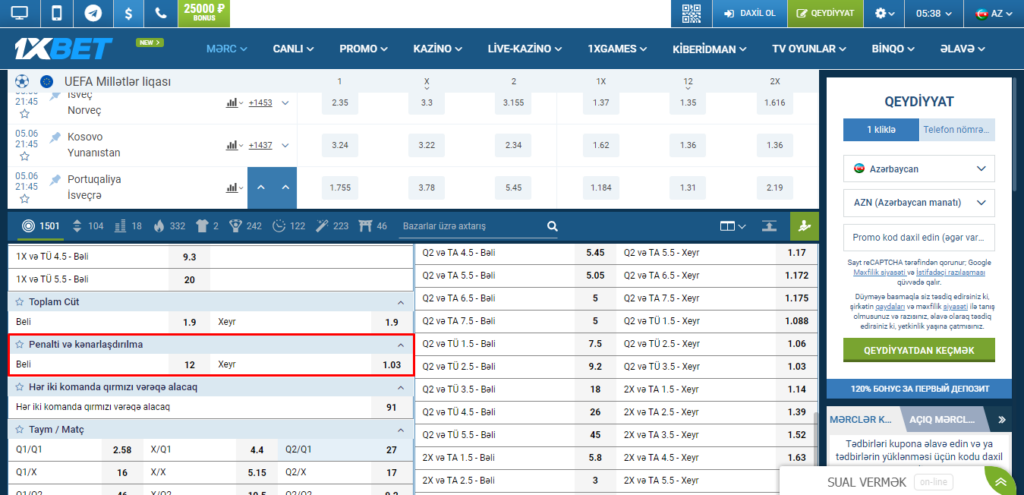This screenshot has height=495, width=1024.
Task: Open the column layout dropdown
Action: 733,226
